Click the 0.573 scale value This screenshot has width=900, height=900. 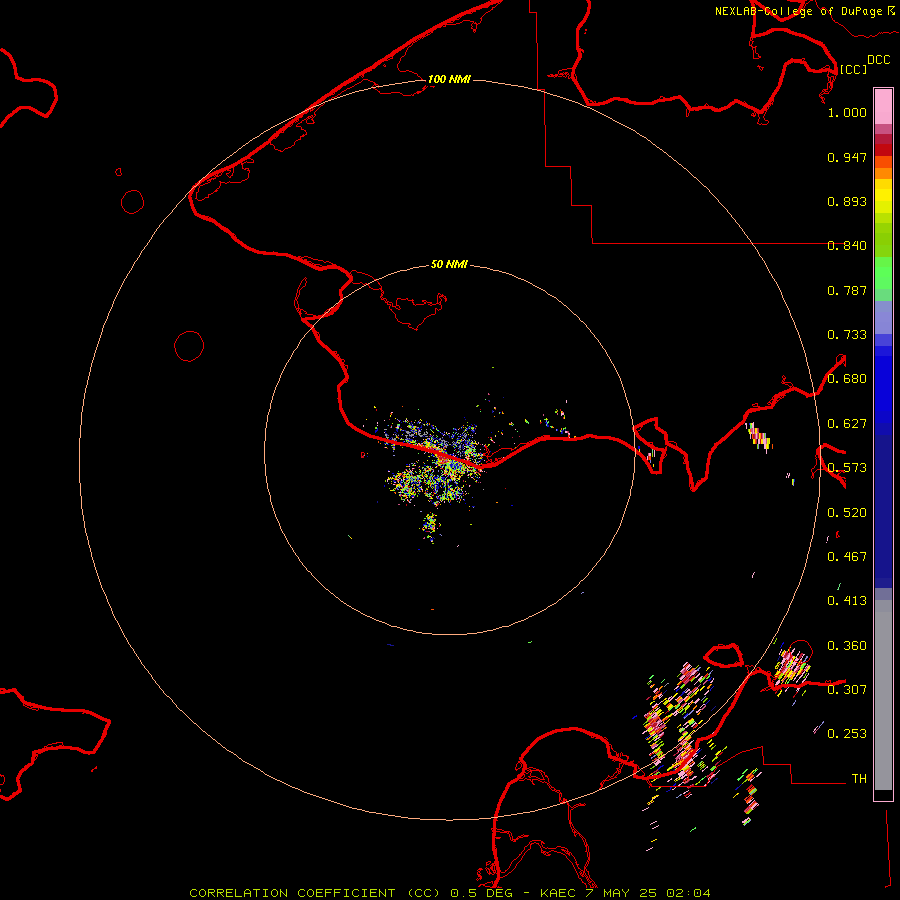[x=847, y=468]
